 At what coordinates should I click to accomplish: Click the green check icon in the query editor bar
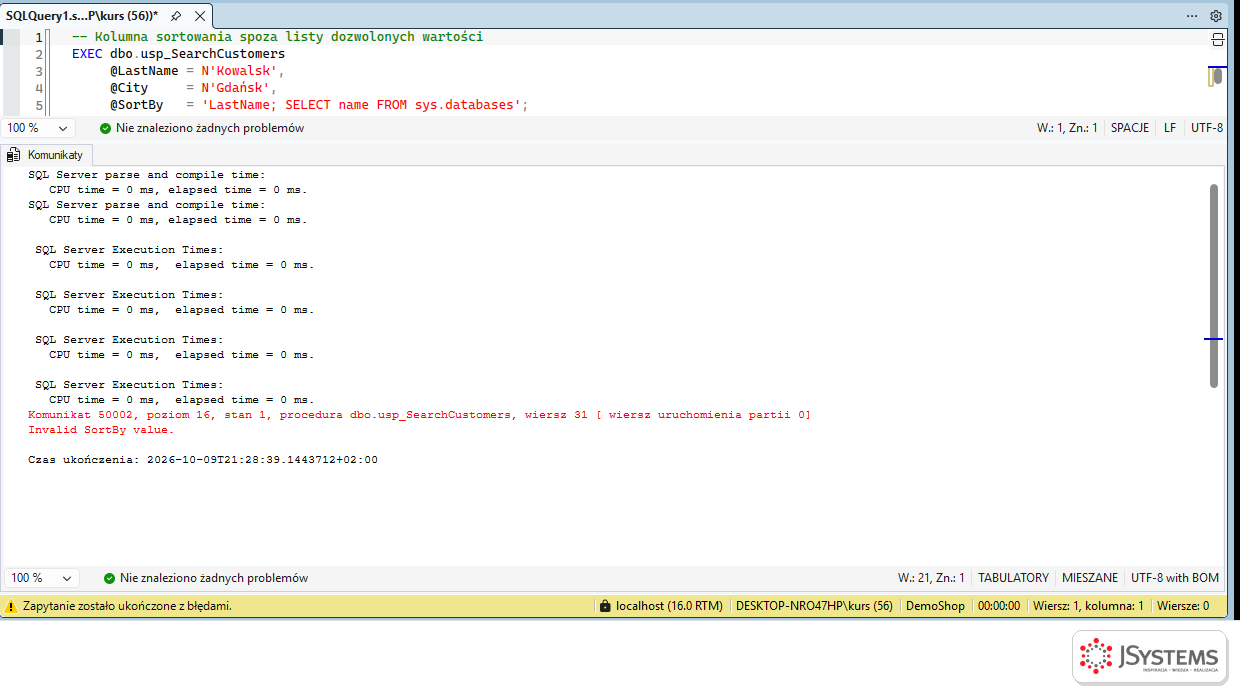[106, 128]
